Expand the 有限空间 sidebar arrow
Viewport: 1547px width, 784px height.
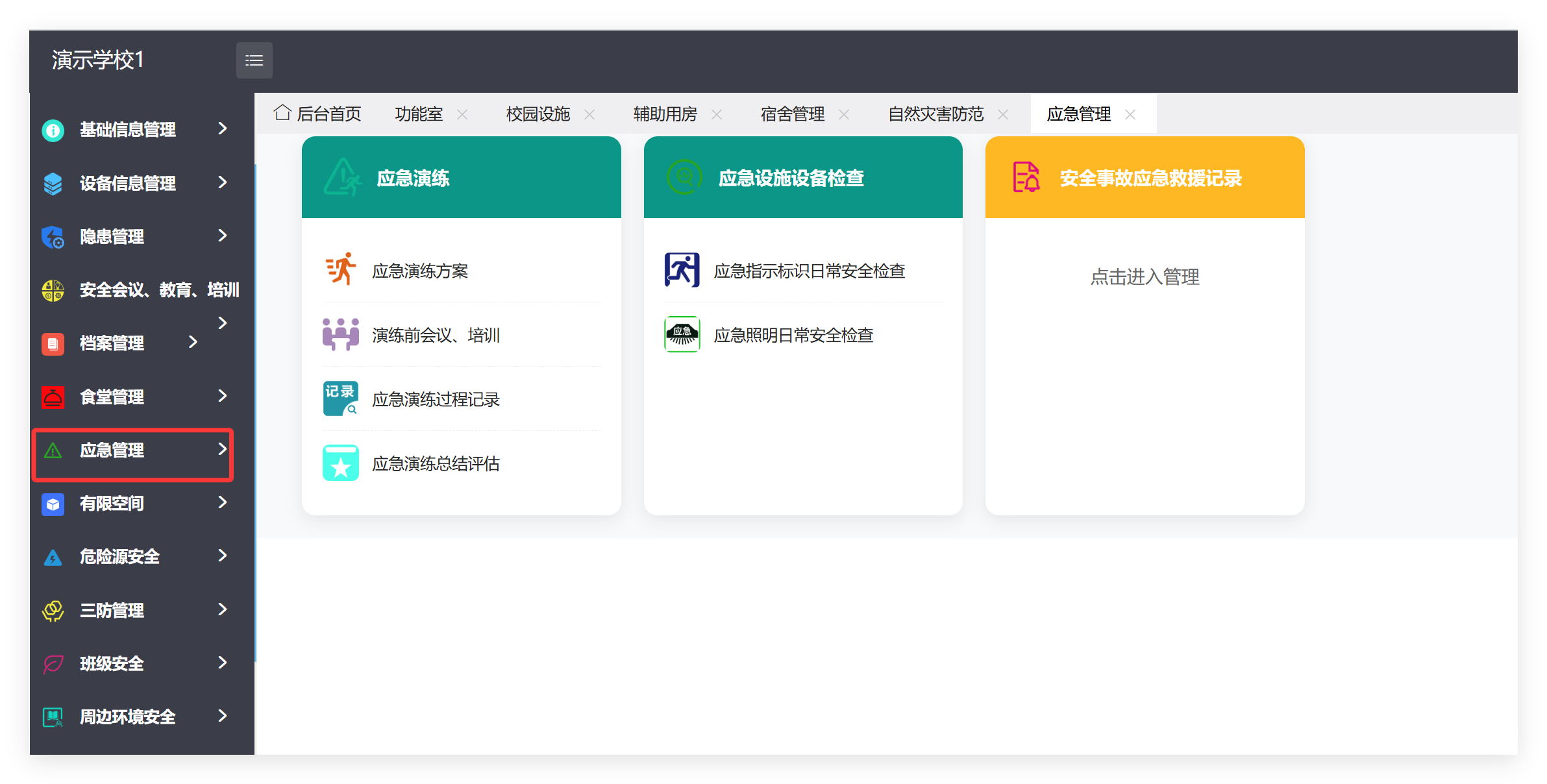[x=222, y=503]
